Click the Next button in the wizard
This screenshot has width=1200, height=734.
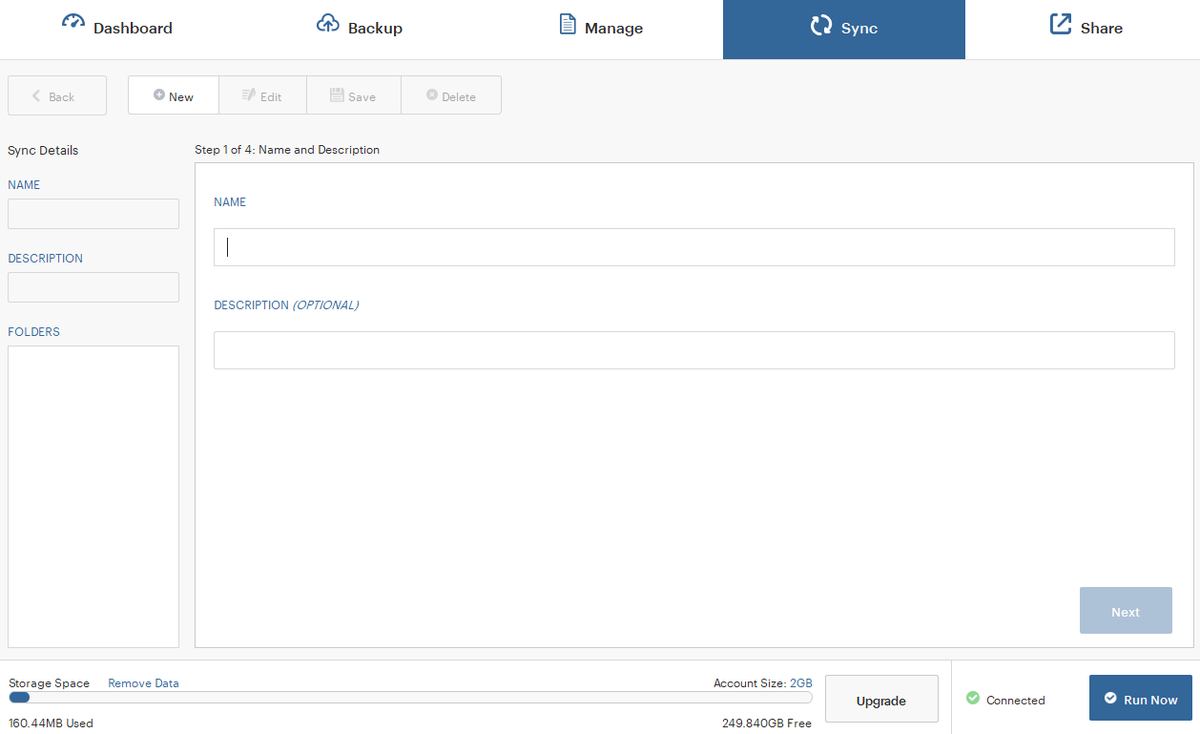coord(1125,610)
